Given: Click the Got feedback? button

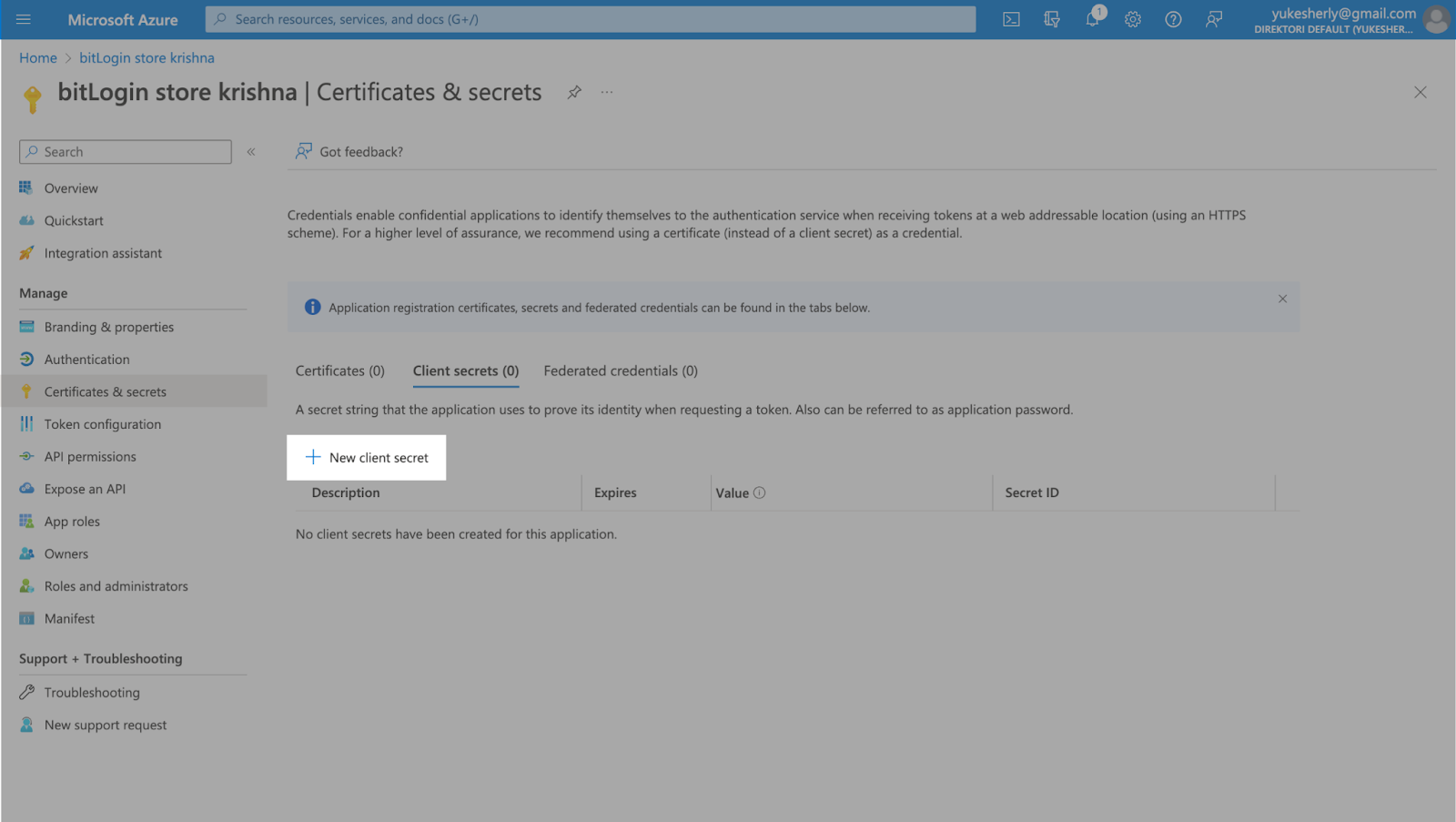Looking at the screenshot, I should pyautogui.click(x=349, y=151).
